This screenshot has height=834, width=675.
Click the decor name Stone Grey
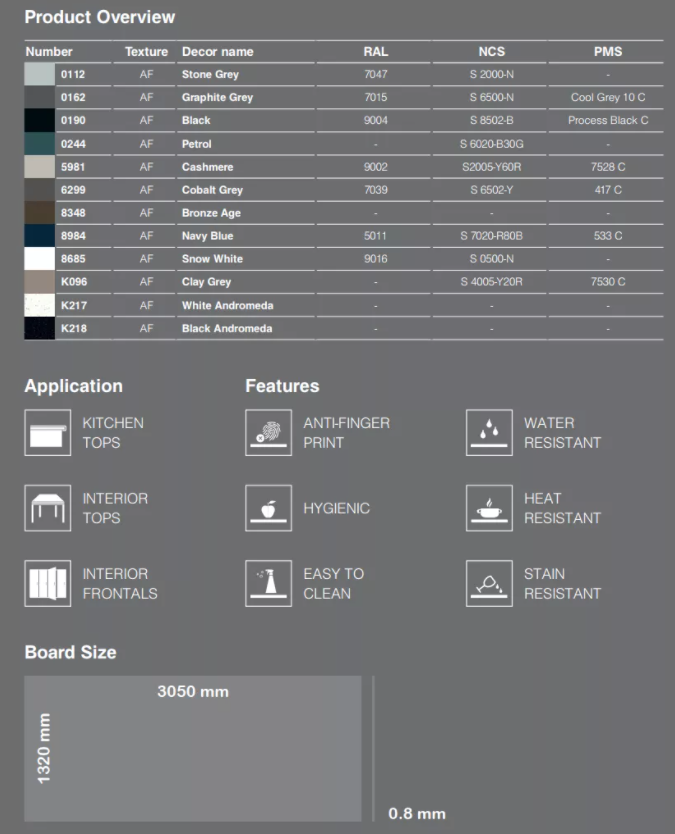pyautogui.click(x=210, y=74)
